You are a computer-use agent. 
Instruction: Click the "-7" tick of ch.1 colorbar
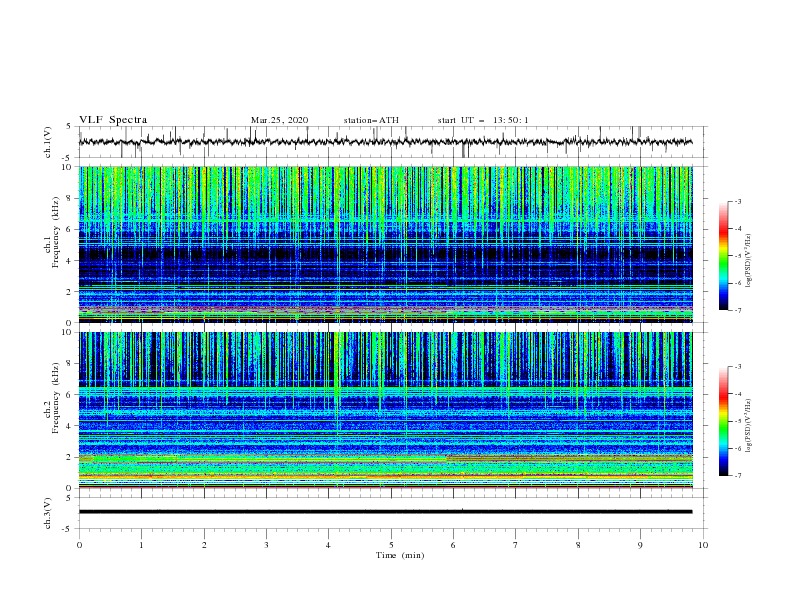[x=737, y=310]
